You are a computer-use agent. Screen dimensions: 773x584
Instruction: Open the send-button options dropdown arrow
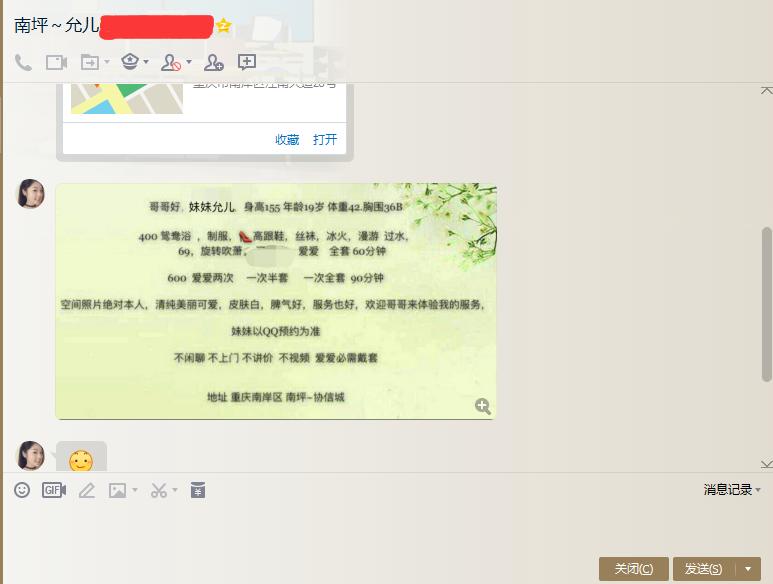(x=748, y=569)
